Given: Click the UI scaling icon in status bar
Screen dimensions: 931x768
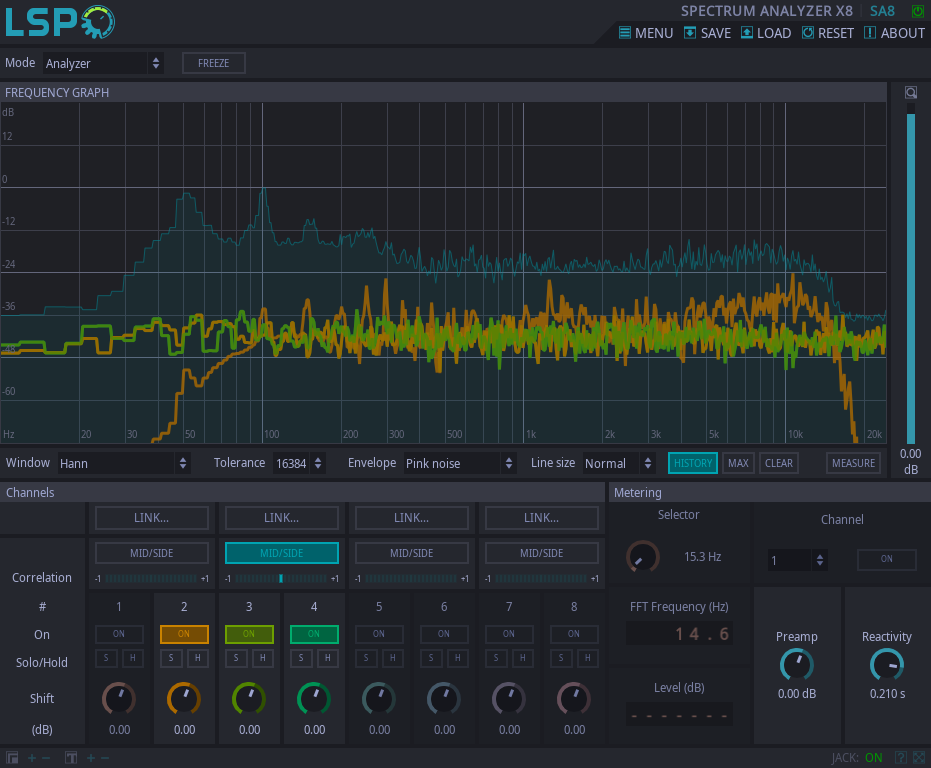Looking at the screenshot, I should [12, 758].
